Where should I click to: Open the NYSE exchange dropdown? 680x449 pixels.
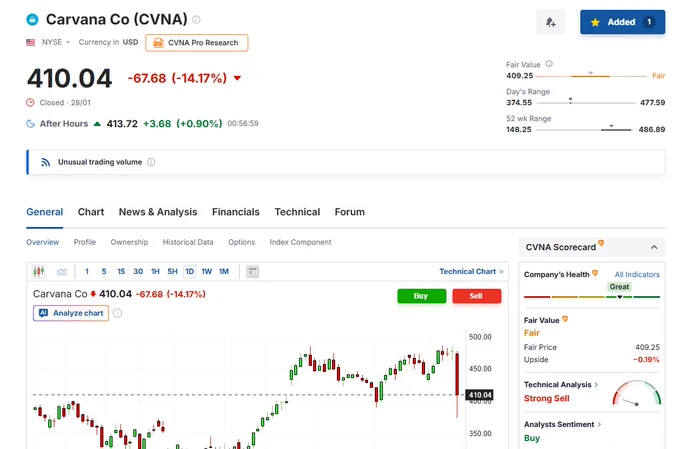pos(56,42)
